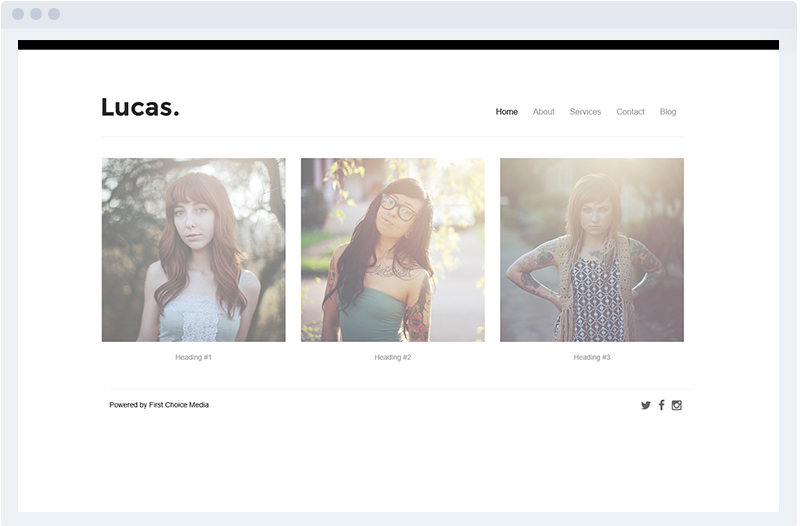Click the Heading #1 caption
Screen dimensions: 800x526
point(193,357)
